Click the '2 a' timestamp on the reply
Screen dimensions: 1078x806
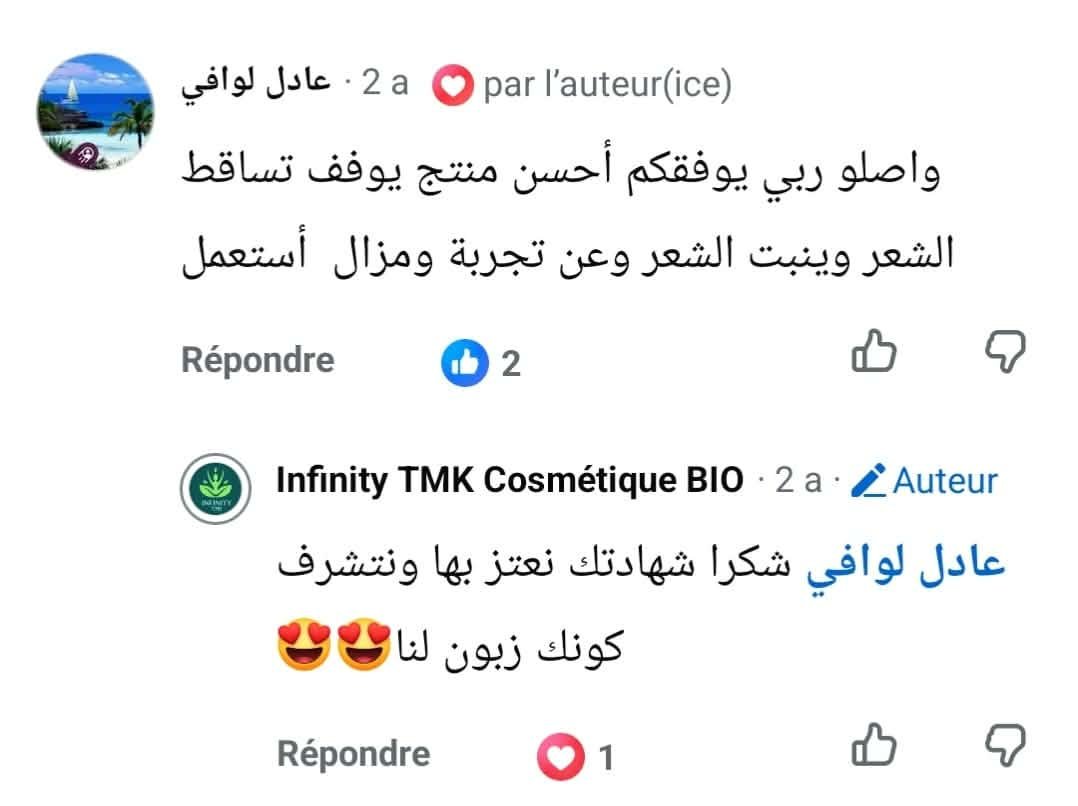click(798, 480)
